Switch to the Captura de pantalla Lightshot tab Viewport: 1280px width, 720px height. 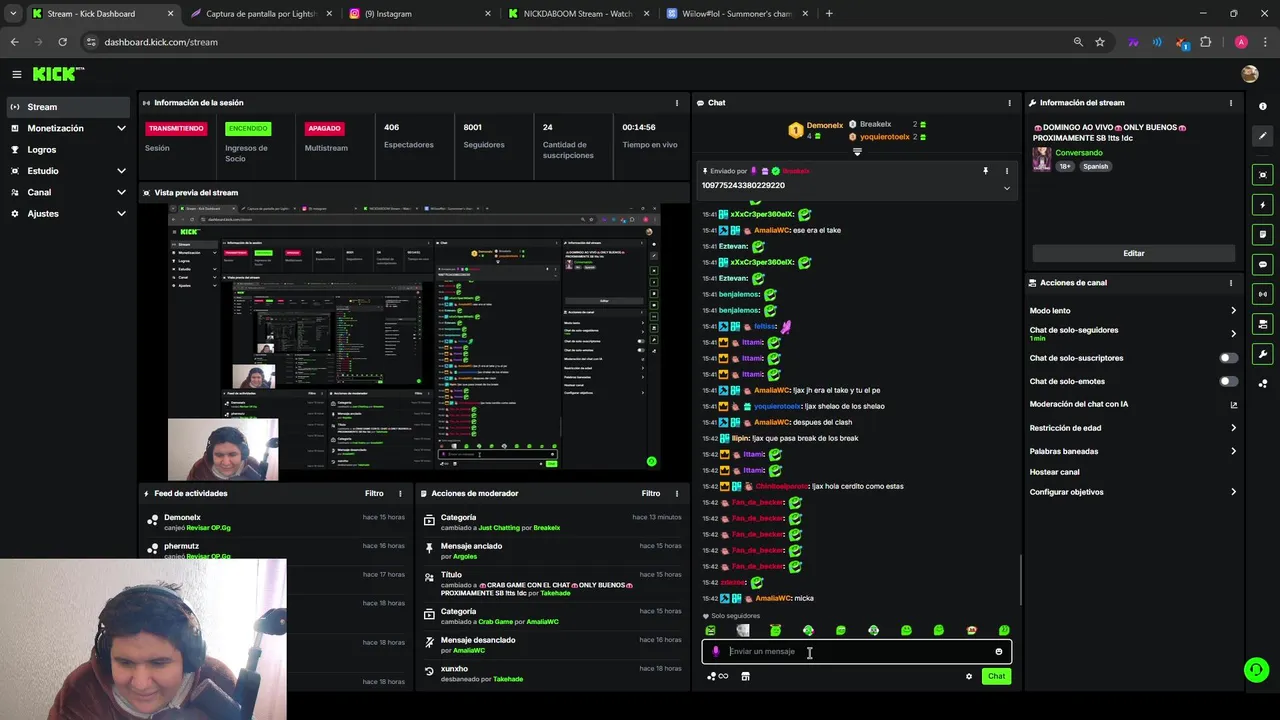click(260, 14)
